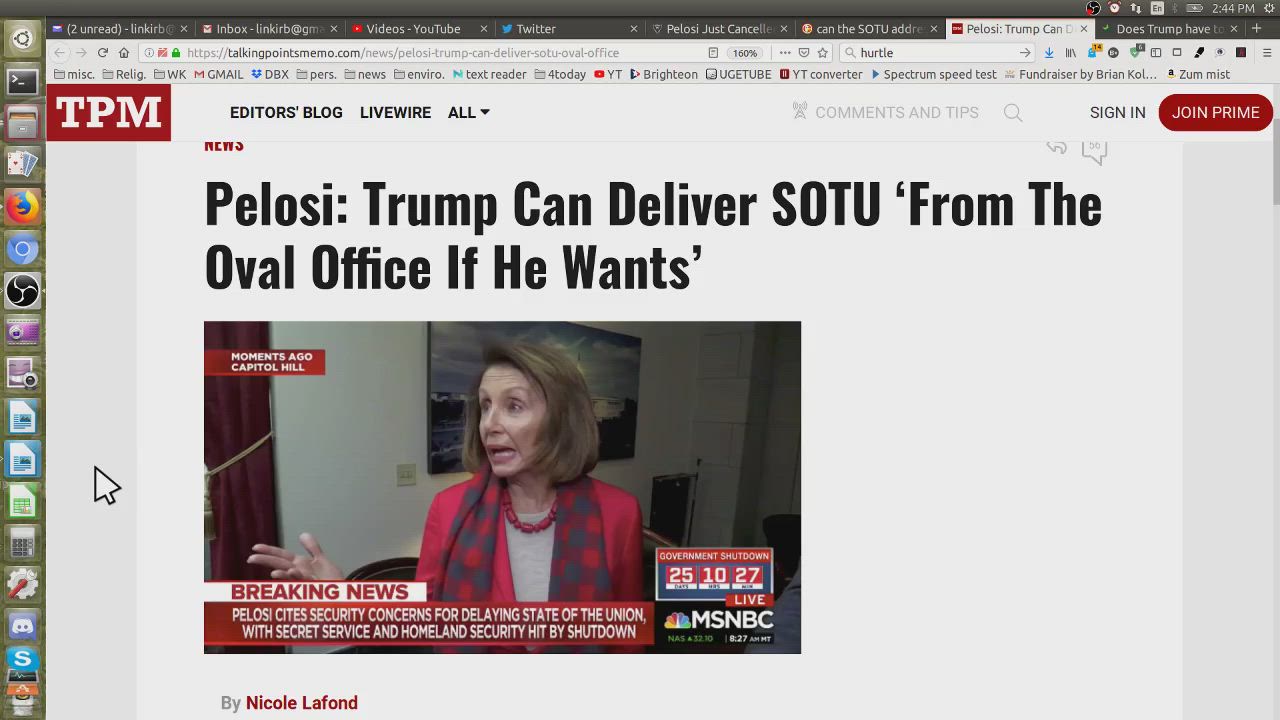Viewport: 1280px width, 720px height.
Task: Bookmark this page with the star icon
Action: (x=822, y=53)
